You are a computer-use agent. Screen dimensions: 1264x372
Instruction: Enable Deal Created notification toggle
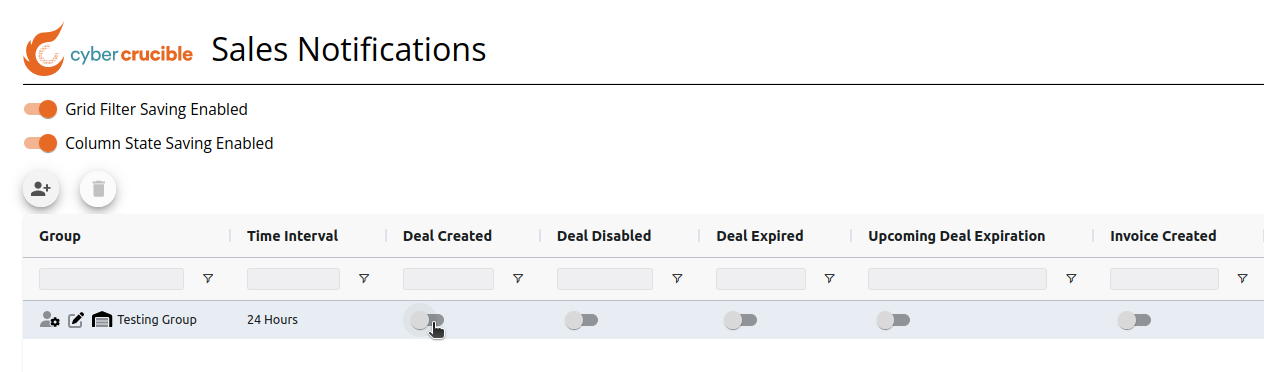427,320
